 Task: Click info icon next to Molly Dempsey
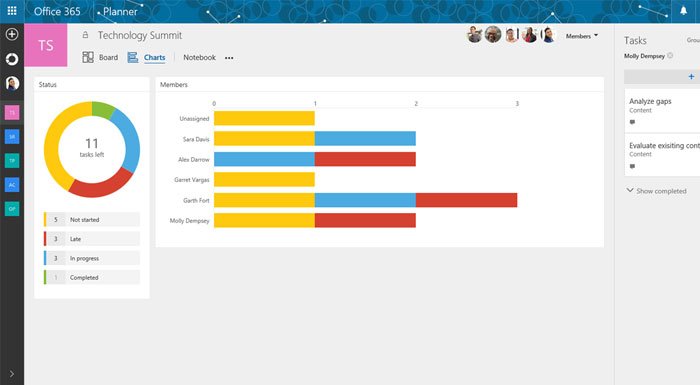pos(670,56)
